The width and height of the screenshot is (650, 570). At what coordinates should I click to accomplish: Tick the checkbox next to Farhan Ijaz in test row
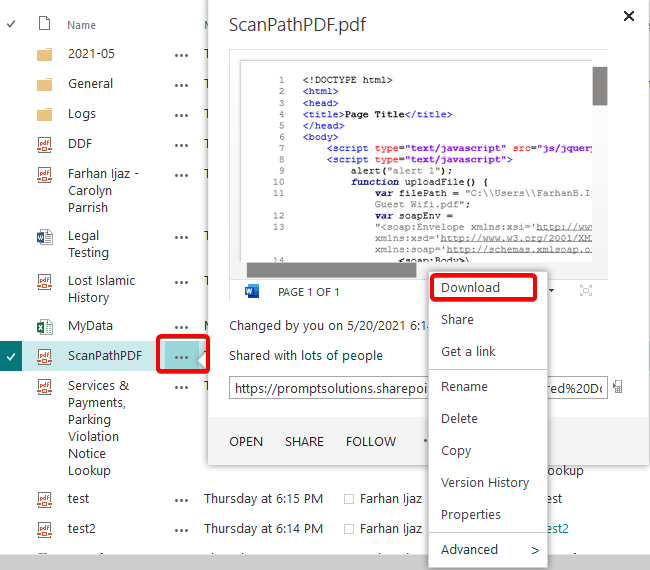coord(349,499)
